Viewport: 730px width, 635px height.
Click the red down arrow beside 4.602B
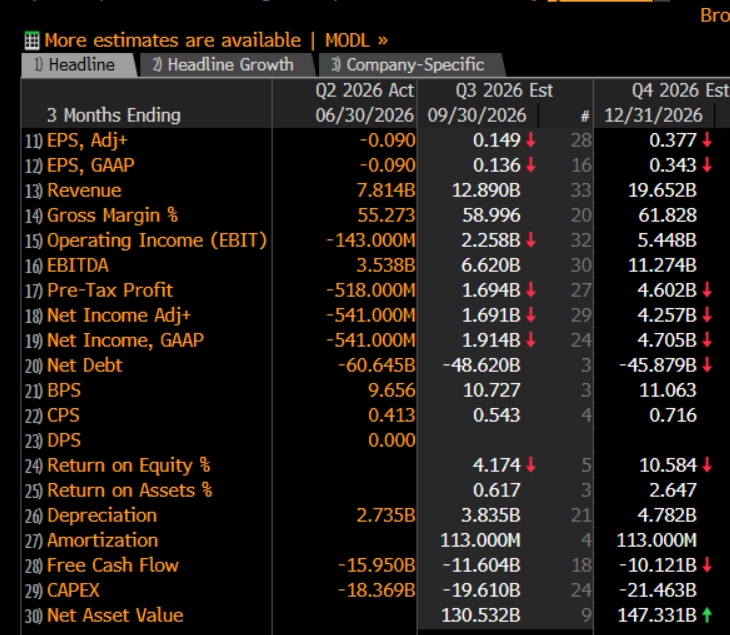(707, 290)
